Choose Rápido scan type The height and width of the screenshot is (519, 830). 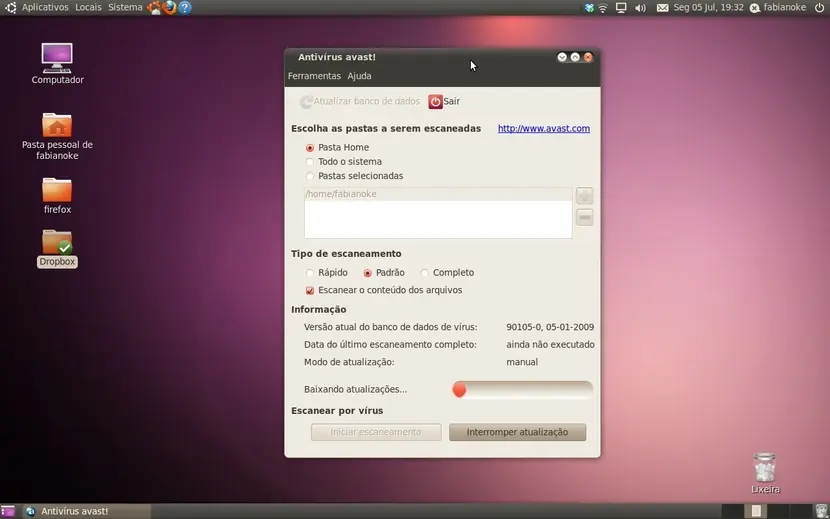pos(310,273)
